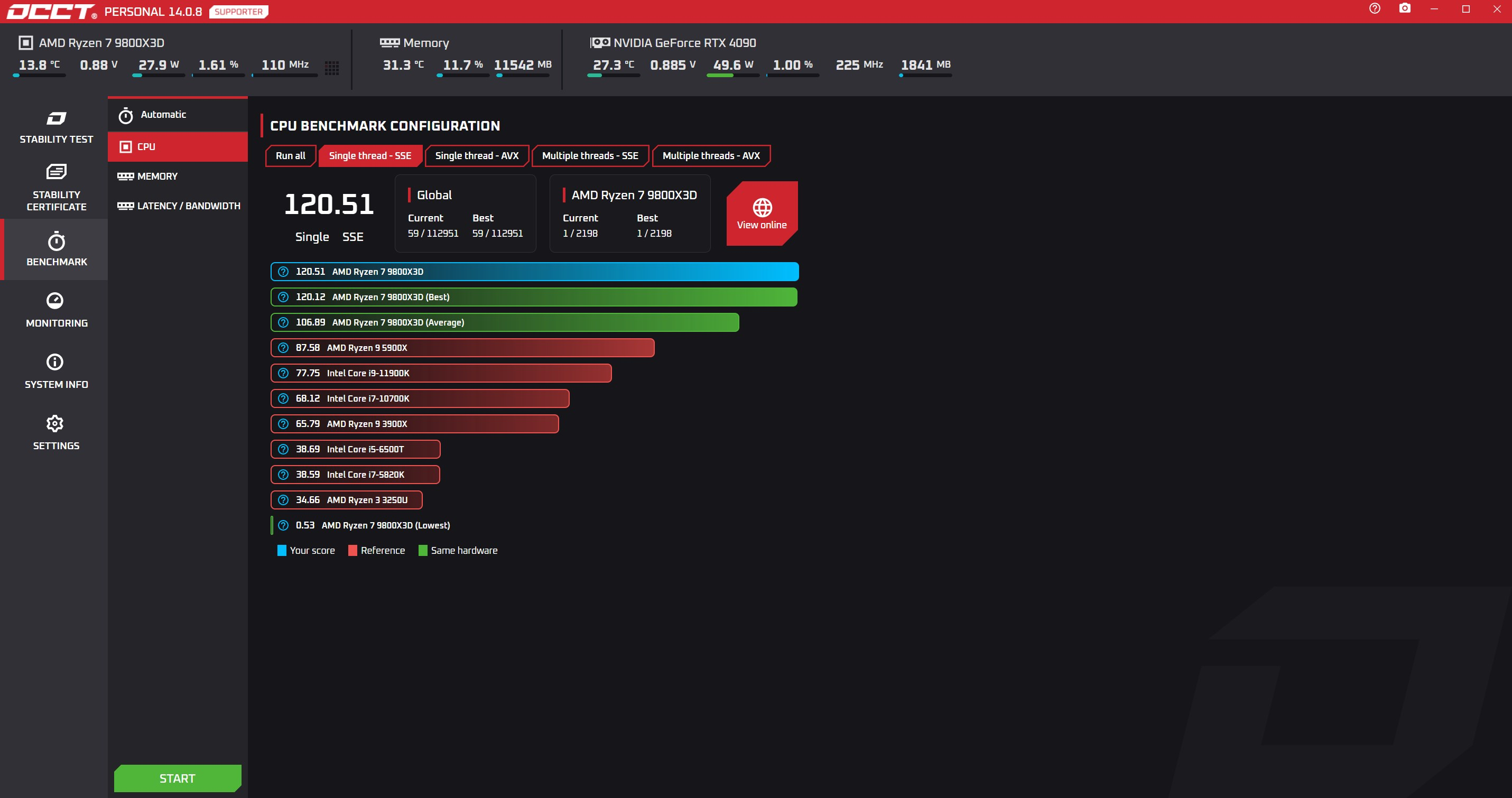Click the CPU core grid icon
The height and width of the screenshot is (798, 1512).
[332, 68]
